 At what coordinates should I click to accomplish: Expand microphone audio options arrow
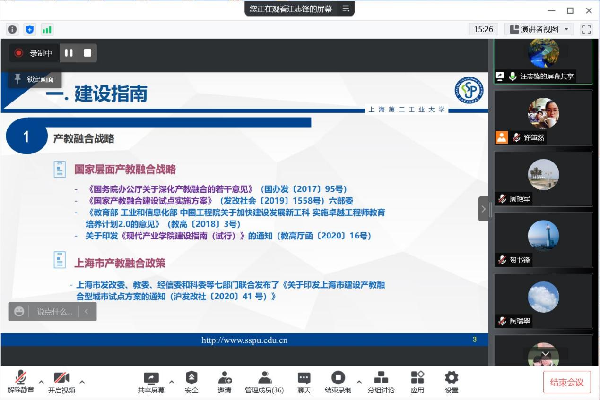tap(40, 381)
